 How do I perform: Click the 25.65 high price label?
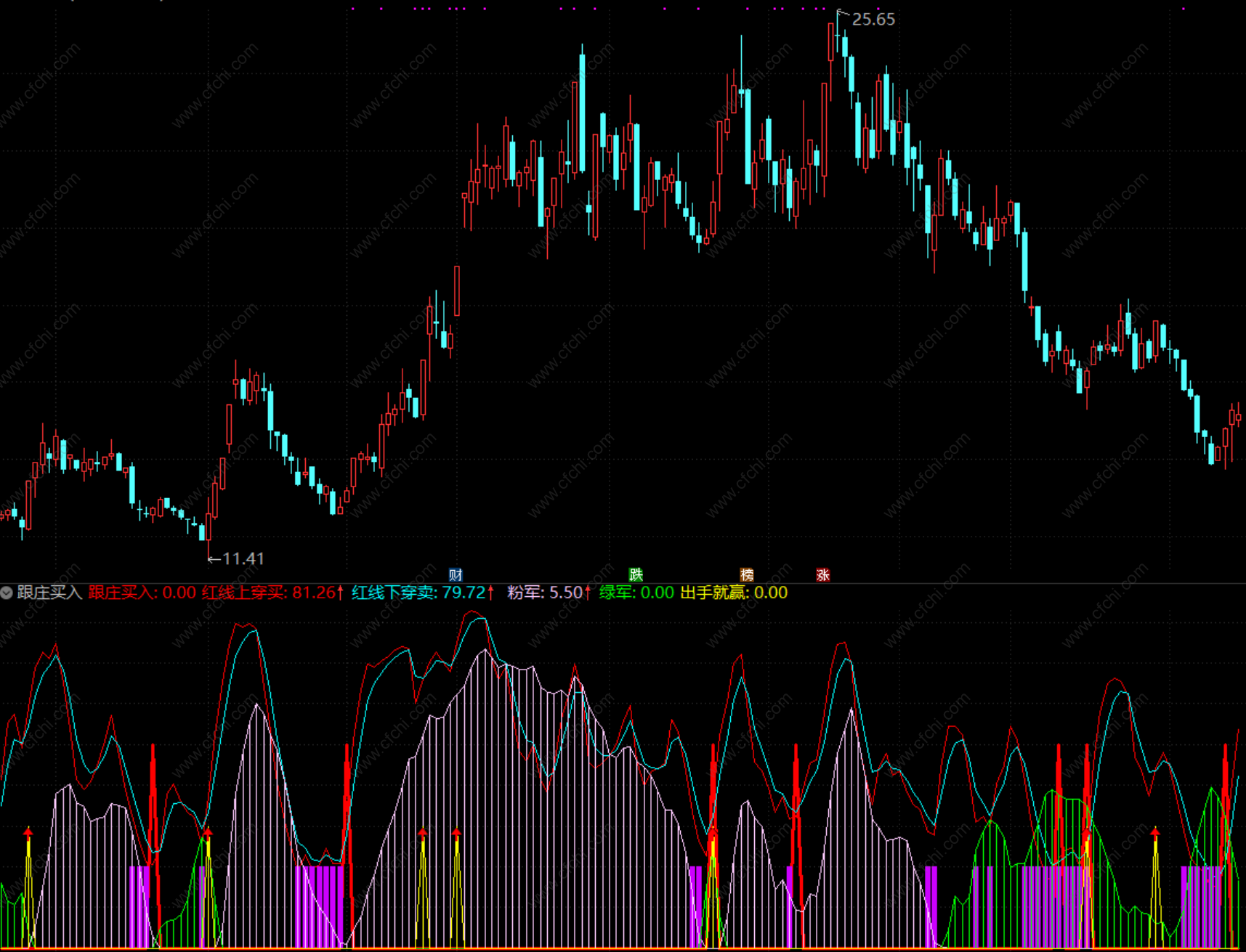[x=873, y=20]
